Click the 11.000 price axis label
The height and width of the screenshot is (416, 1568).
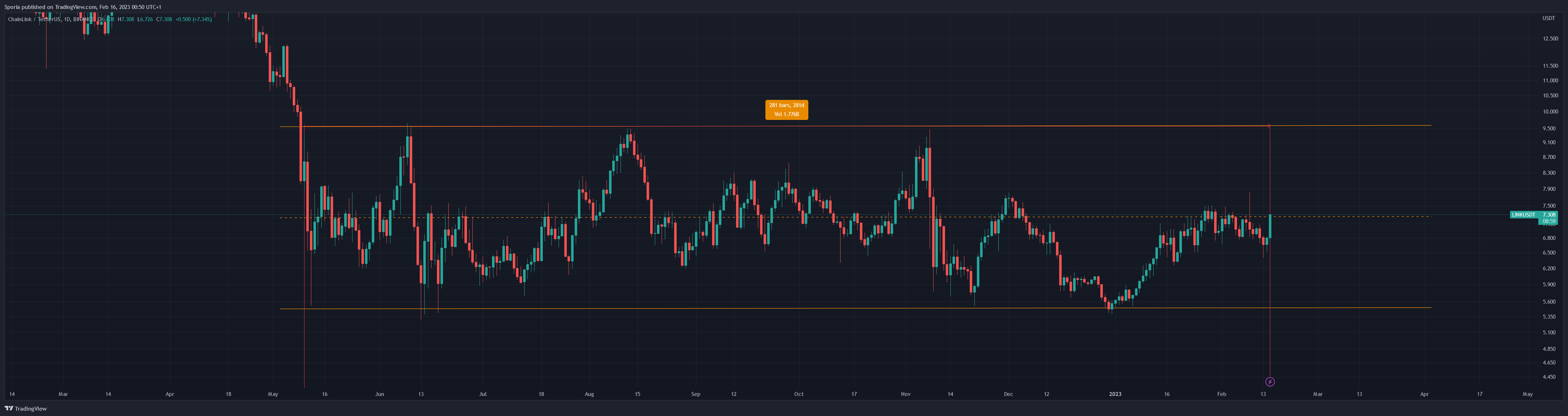1550,81
